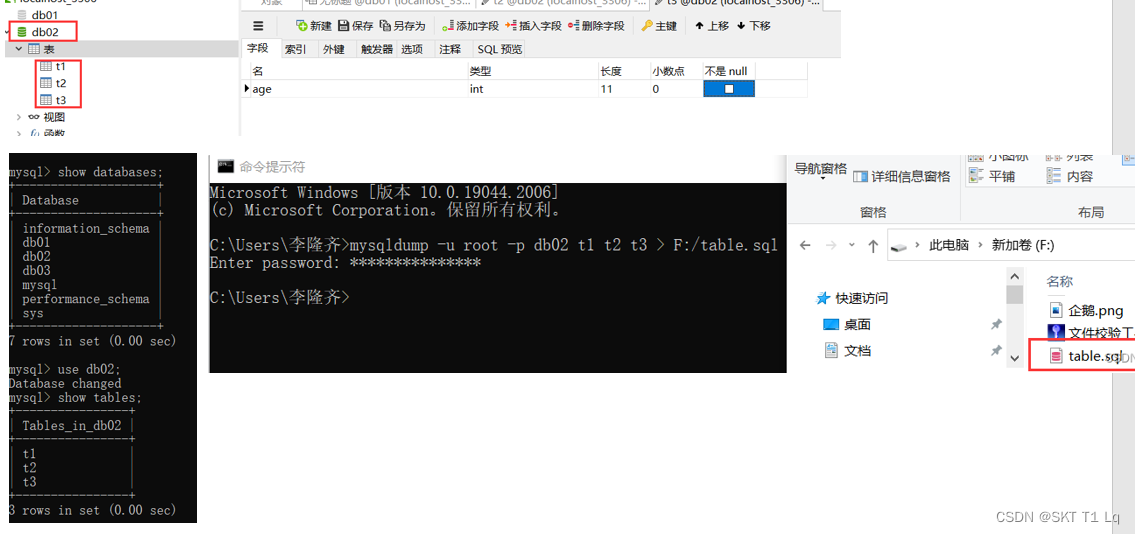The width and height of the screenshot is (1135, 534).
Task: Click 添加字段 (Add Field) button
Action: coord(471,26)
